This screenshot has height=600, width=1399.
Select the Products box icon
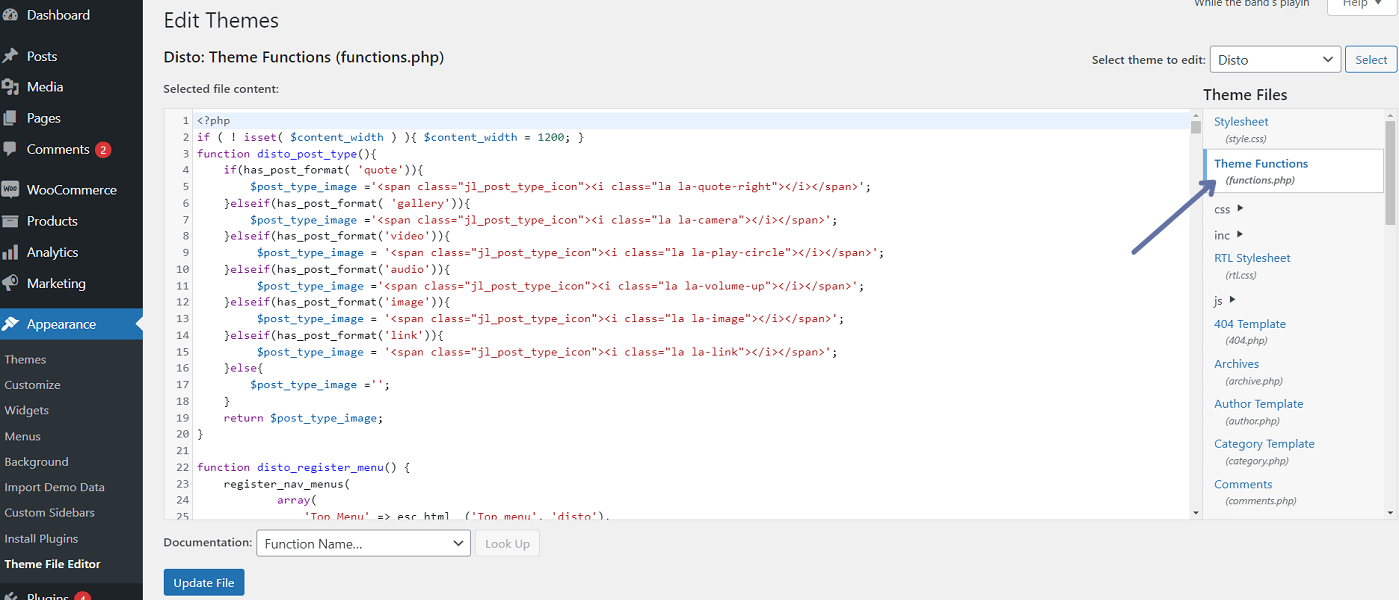[x=10, y=221]
